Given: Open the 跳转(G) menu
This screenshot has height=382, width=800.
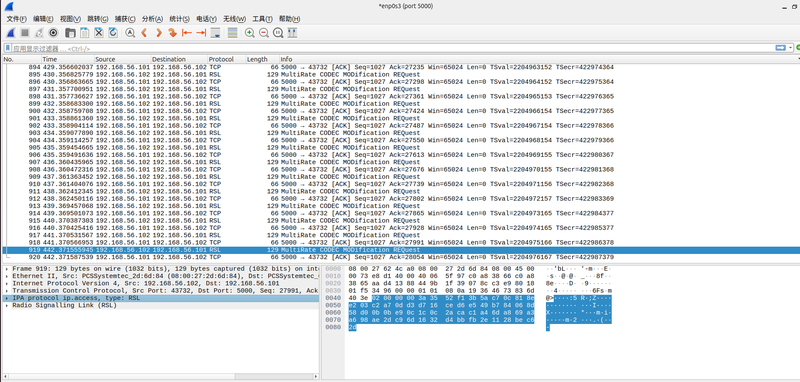Looking at the screenshot, I should click(97, 19).
